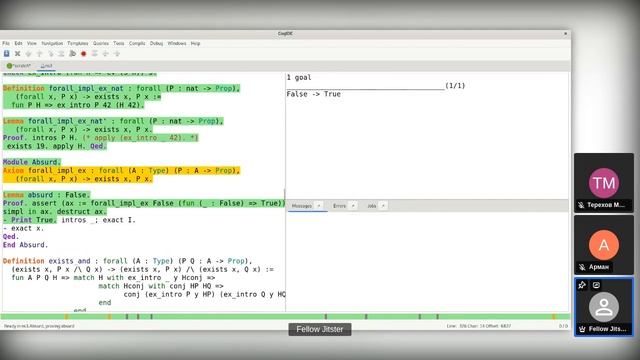Click 'intros _; exact I.' unprocessed text
Image resolution: width=640 pixels, height=360 pixels.
[98, 220]
